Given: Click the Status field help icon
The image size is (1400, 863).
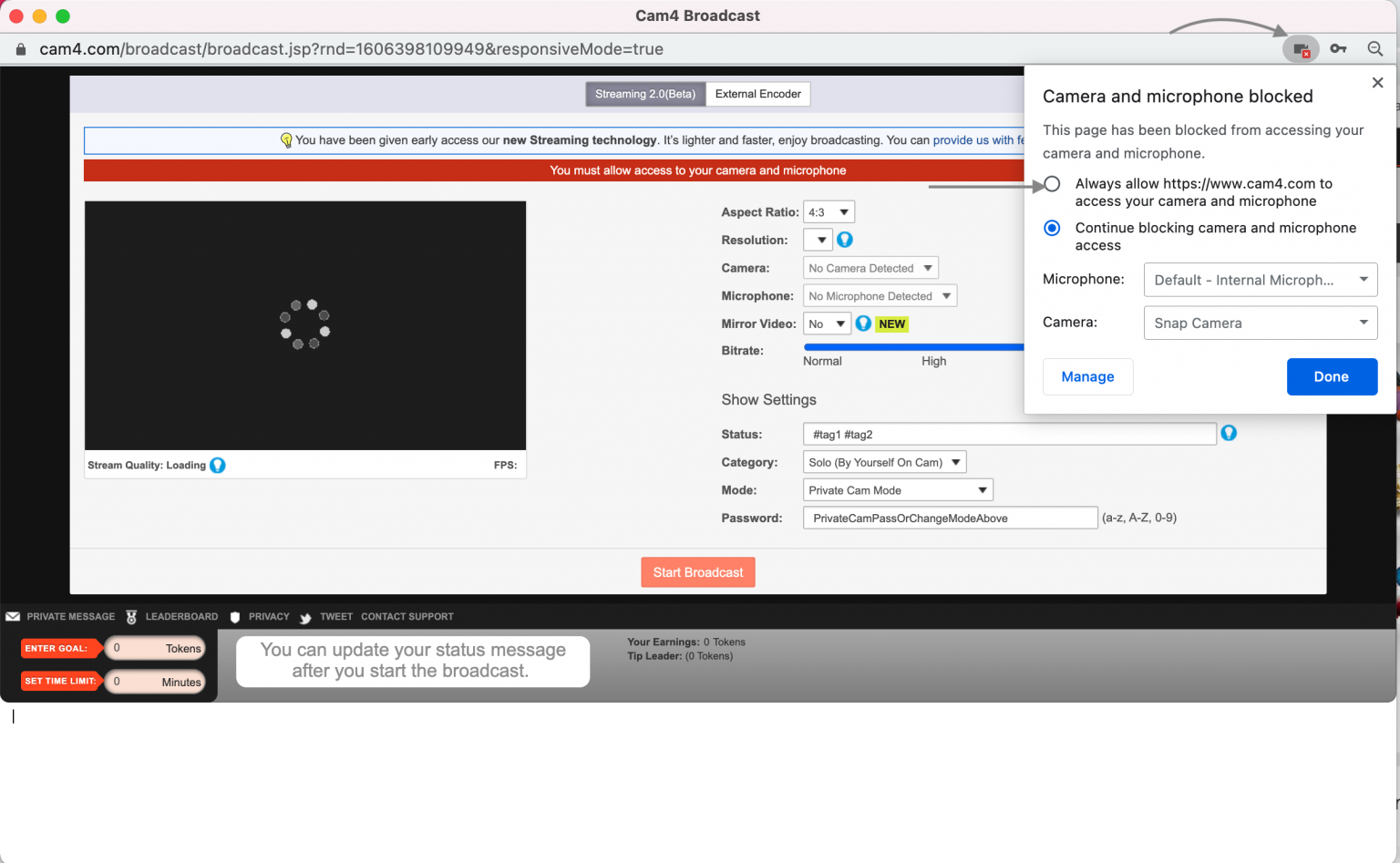Looking at the screenshot, I should pyautogui.click(x=1229, y=434).
